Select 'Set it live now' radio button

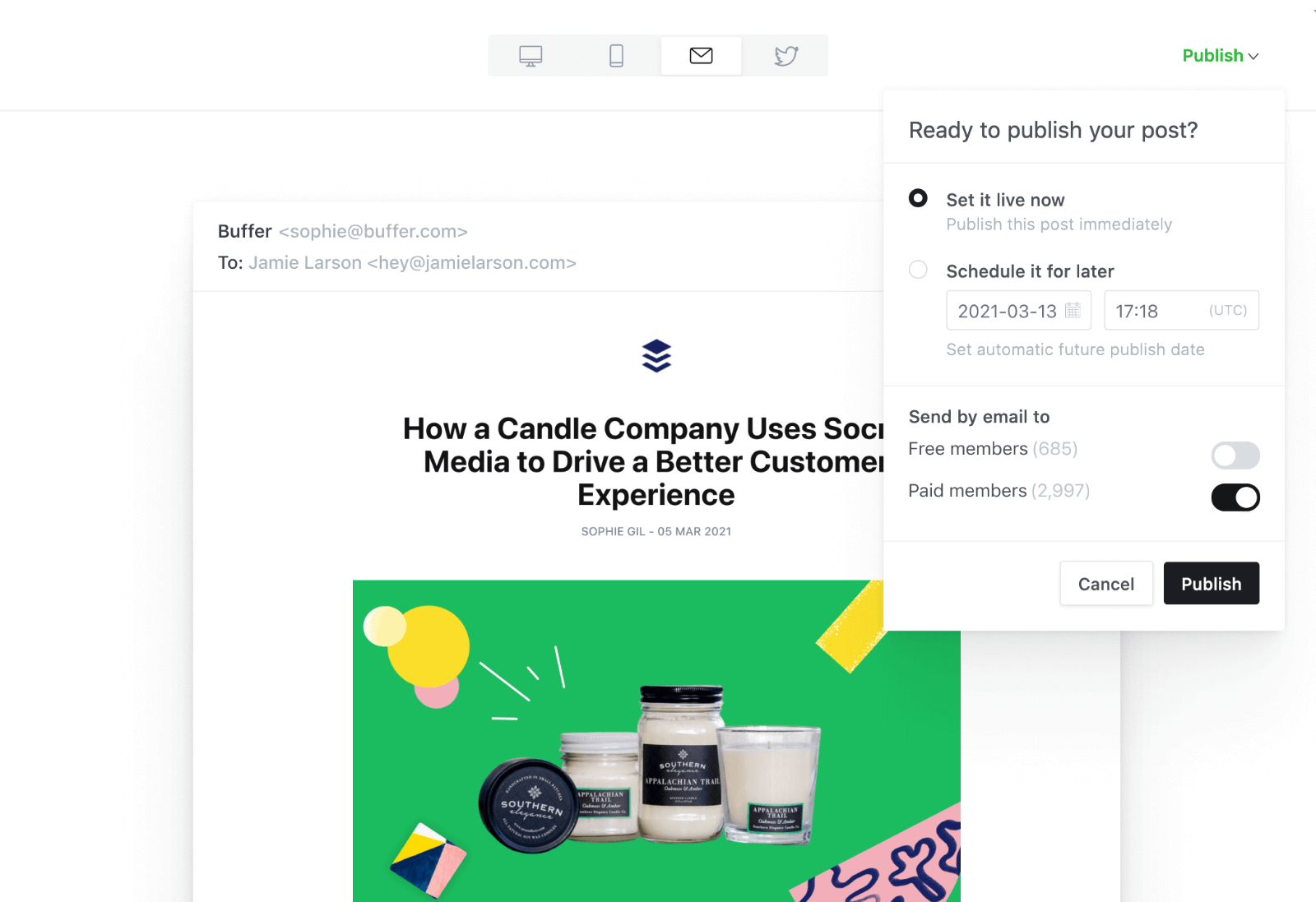(918, 198)
